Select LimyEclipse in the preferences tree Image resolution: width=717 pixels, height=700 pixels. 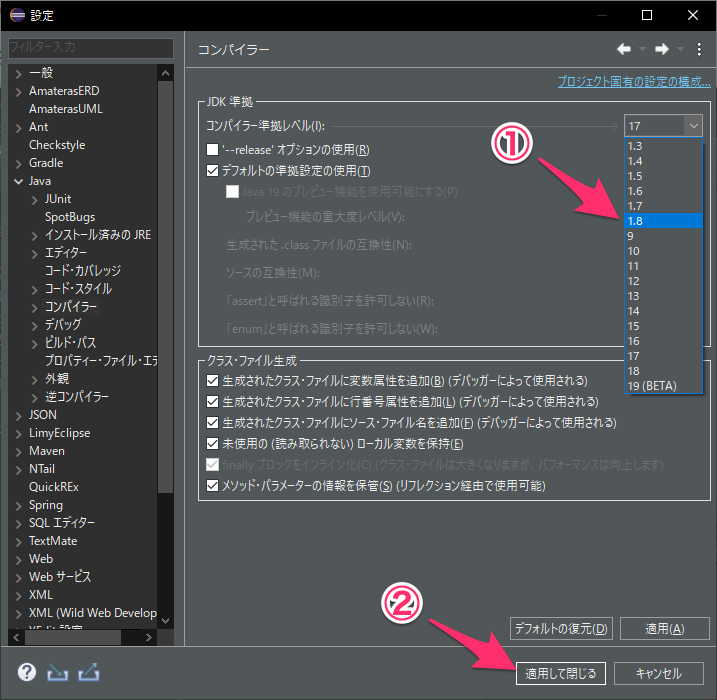pos(59,433)
